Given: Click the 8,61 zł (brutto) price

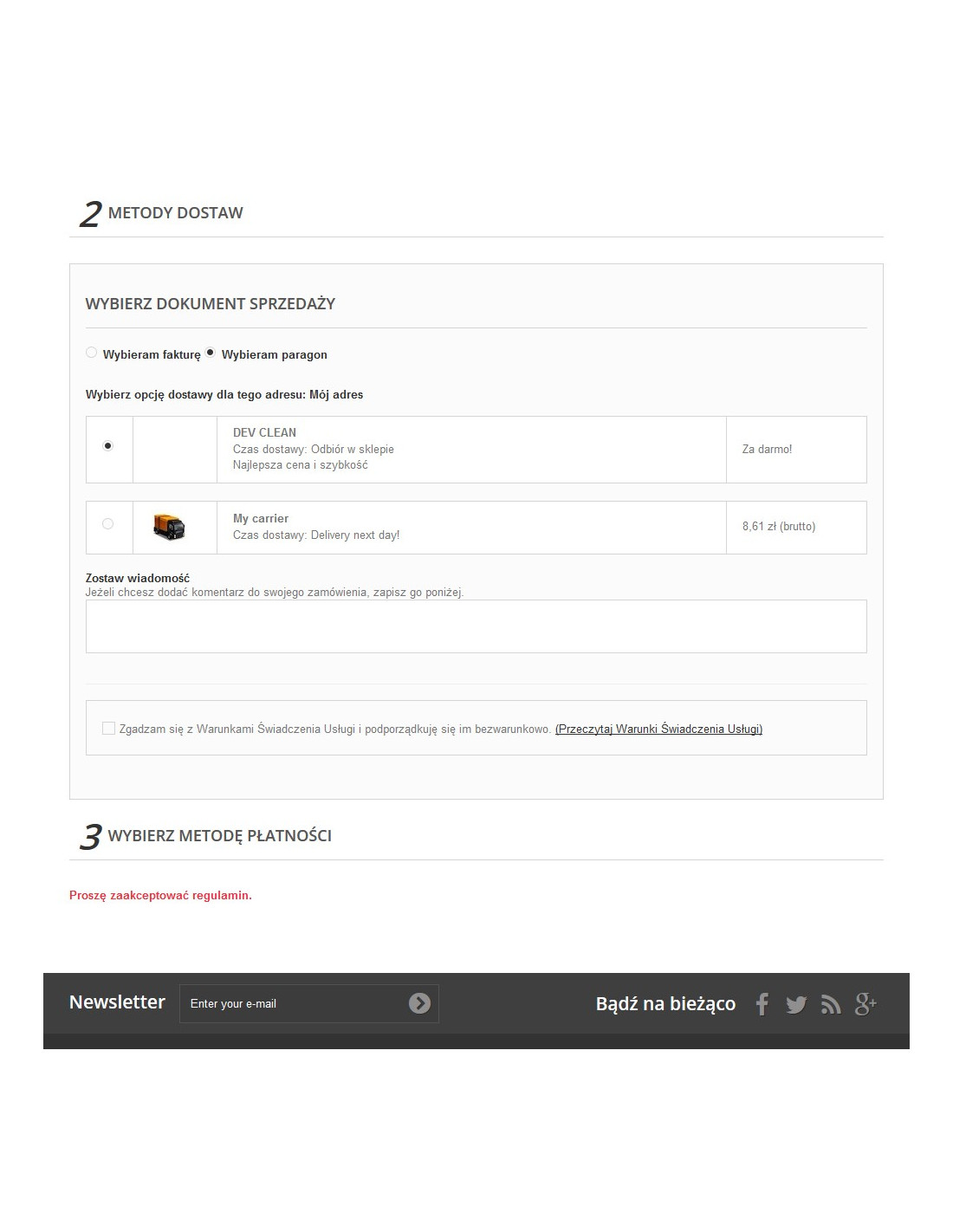Looking at the screenshot, I should pyautogui.click(x=779, y=526).
